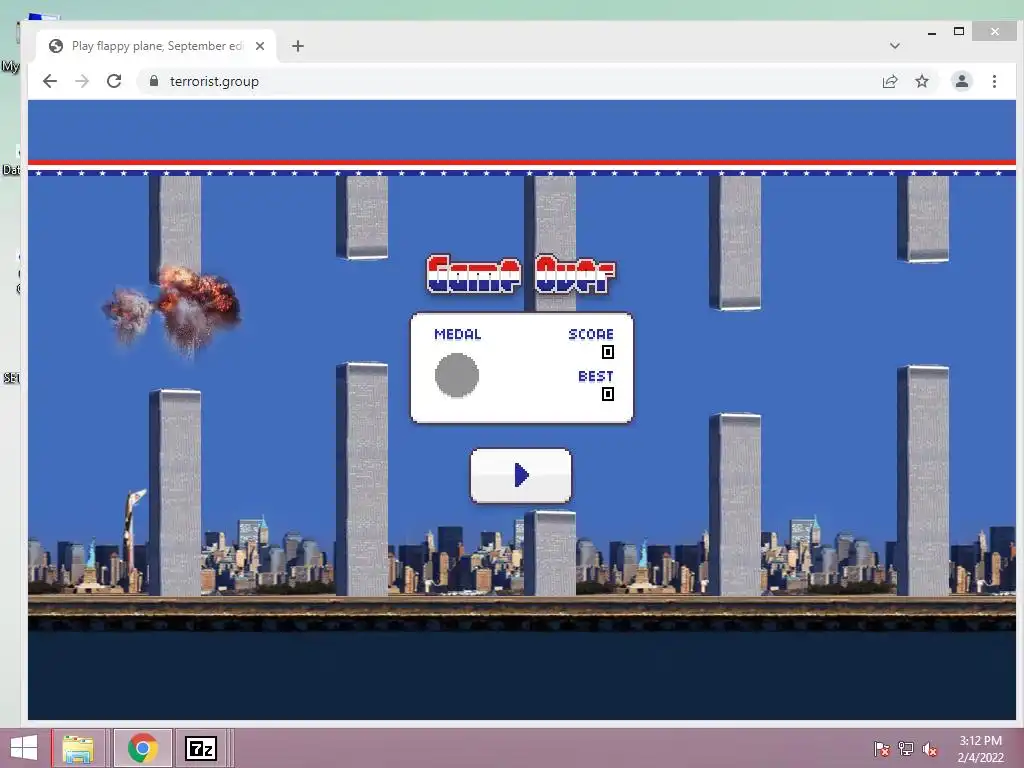
Task: Open File Explorer from the taskbar
Action: pyautogui.click(x=78, y=748)
